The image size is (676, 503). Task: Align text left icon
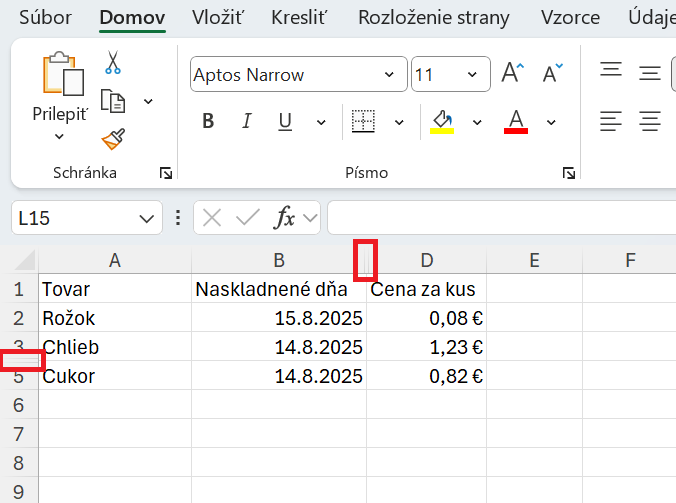(611, 121)
